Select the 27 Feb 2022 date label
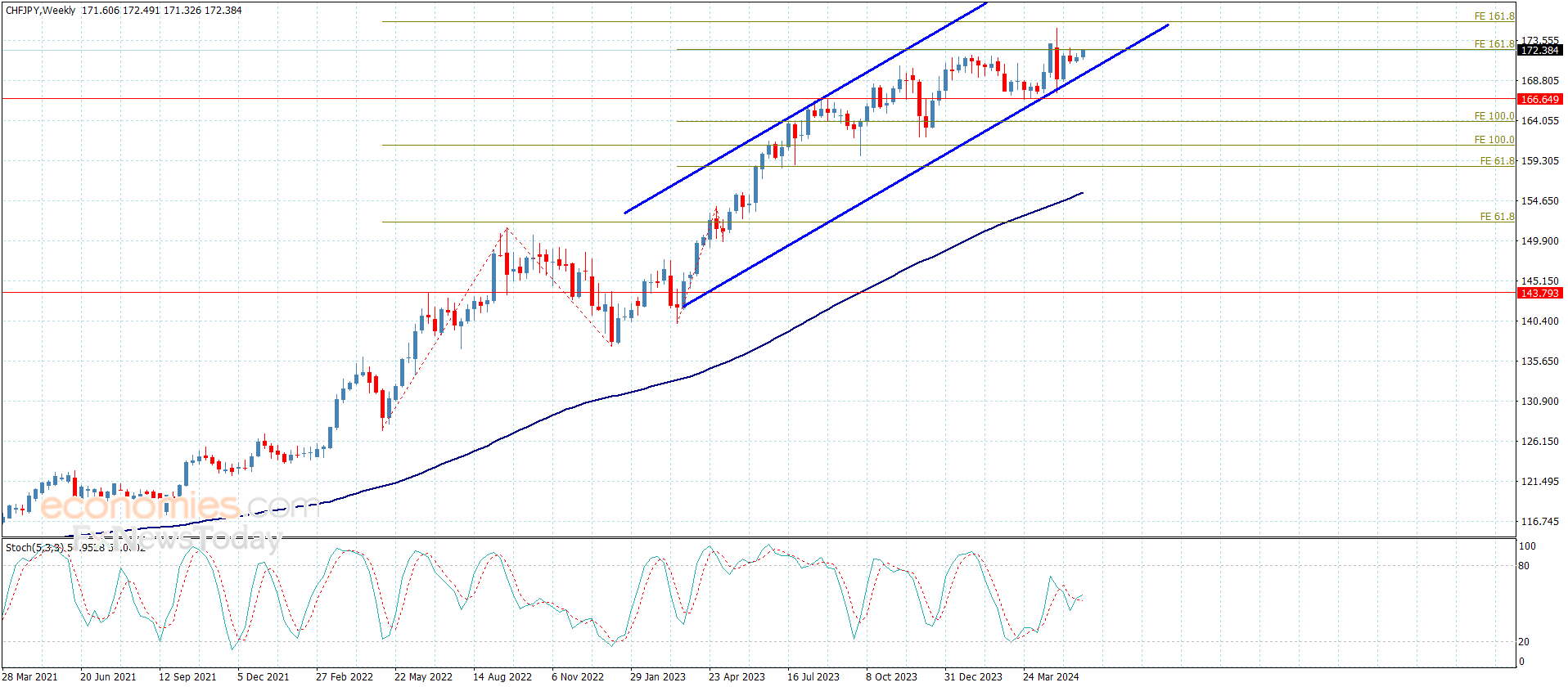The image size is (1568, 687). (x=345, y=677)
